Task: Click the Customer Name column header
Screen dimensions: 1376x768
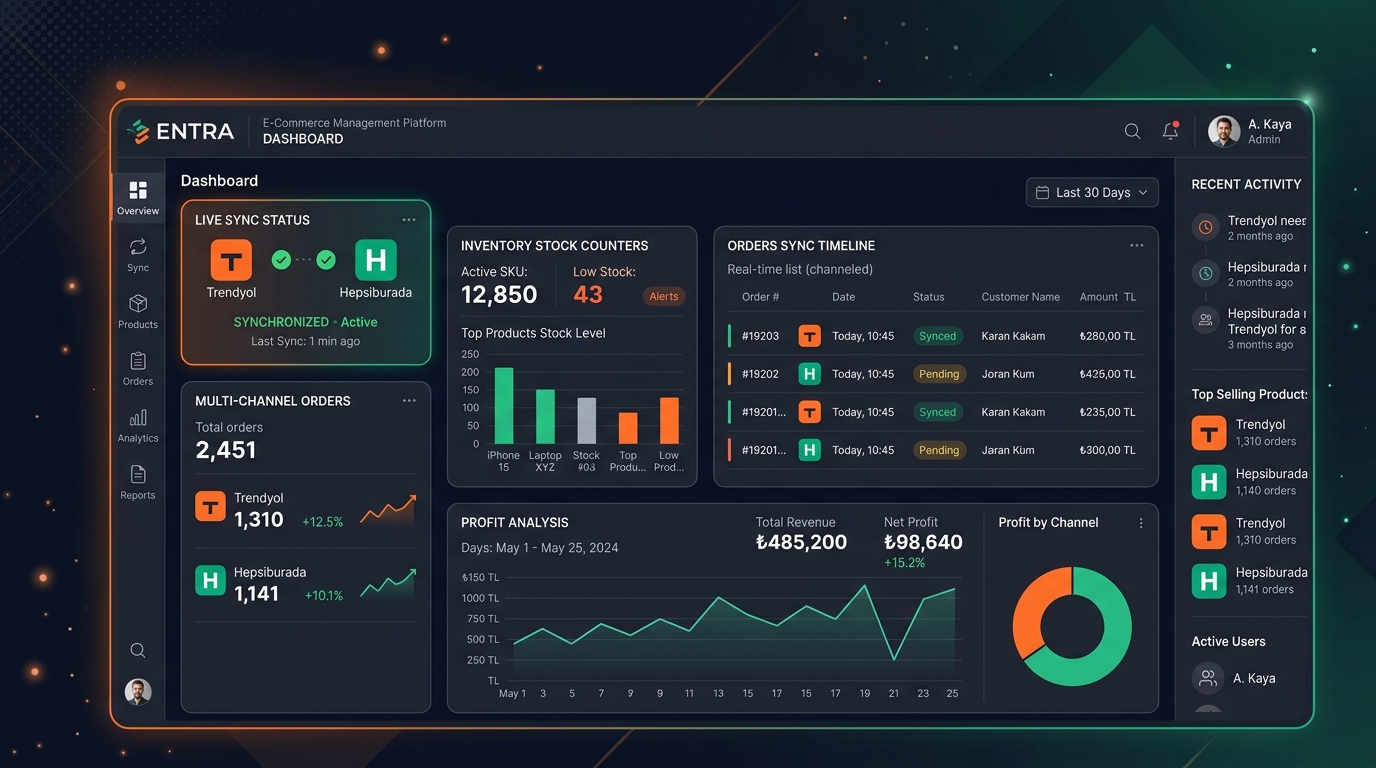Action: tap(1020, 297)
